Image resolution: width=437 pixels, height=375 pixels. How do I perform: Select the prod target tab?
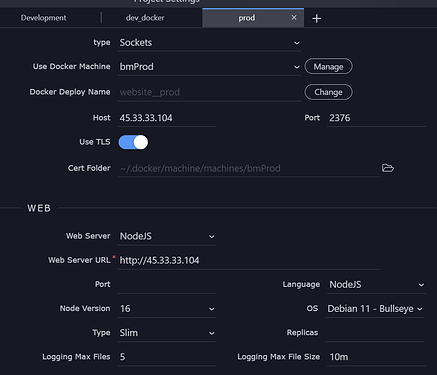point(247,18)
